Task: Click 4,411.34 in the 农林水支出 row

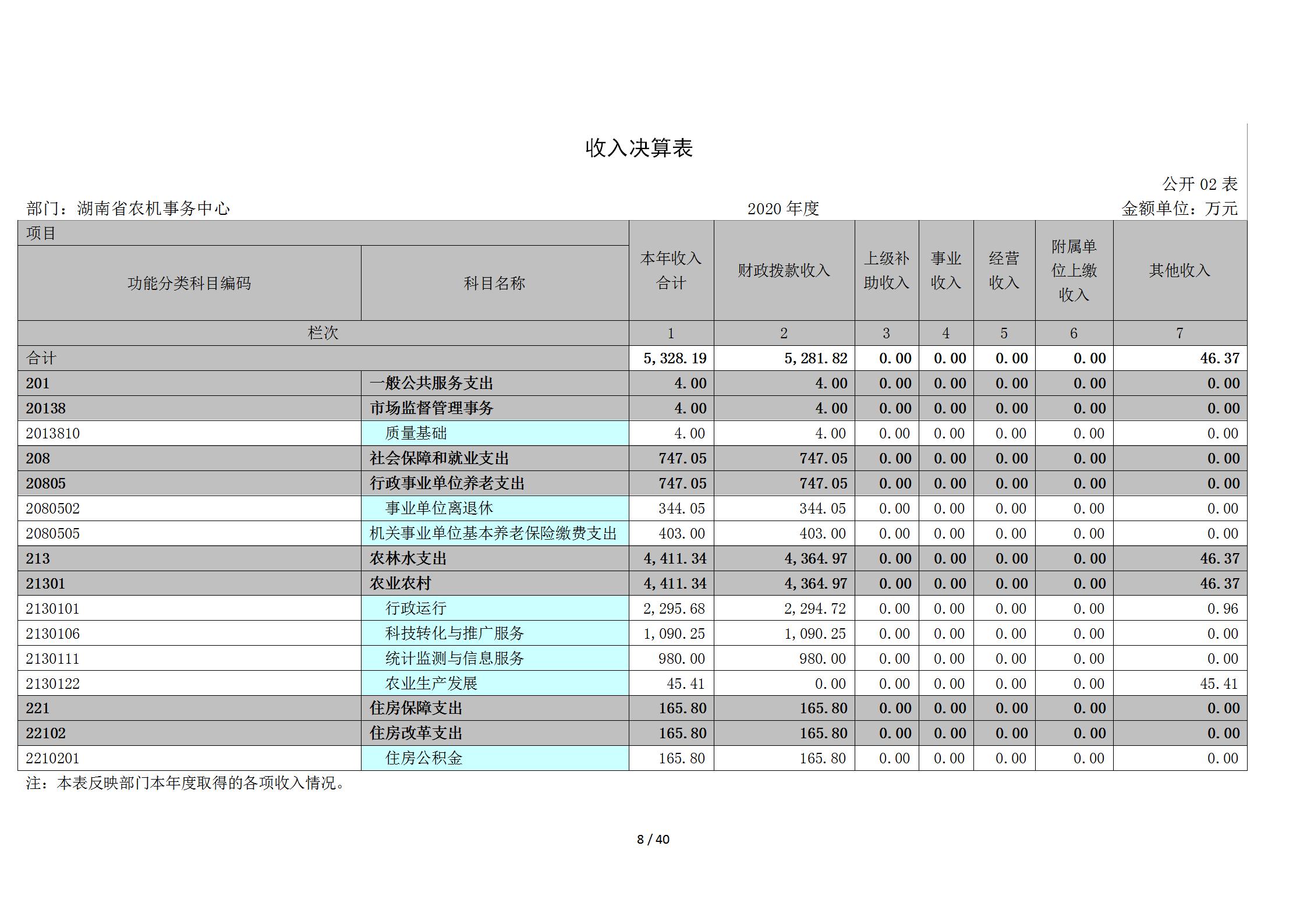Action: [x=675, y=558]
